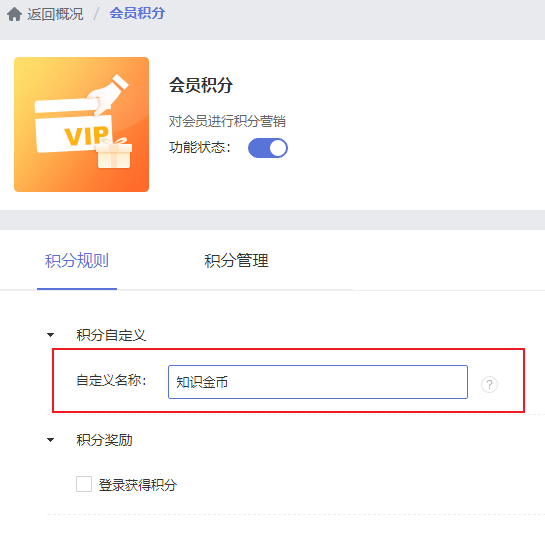Go back via 返回概况 link
545x543 pixels.
point(55,14)
